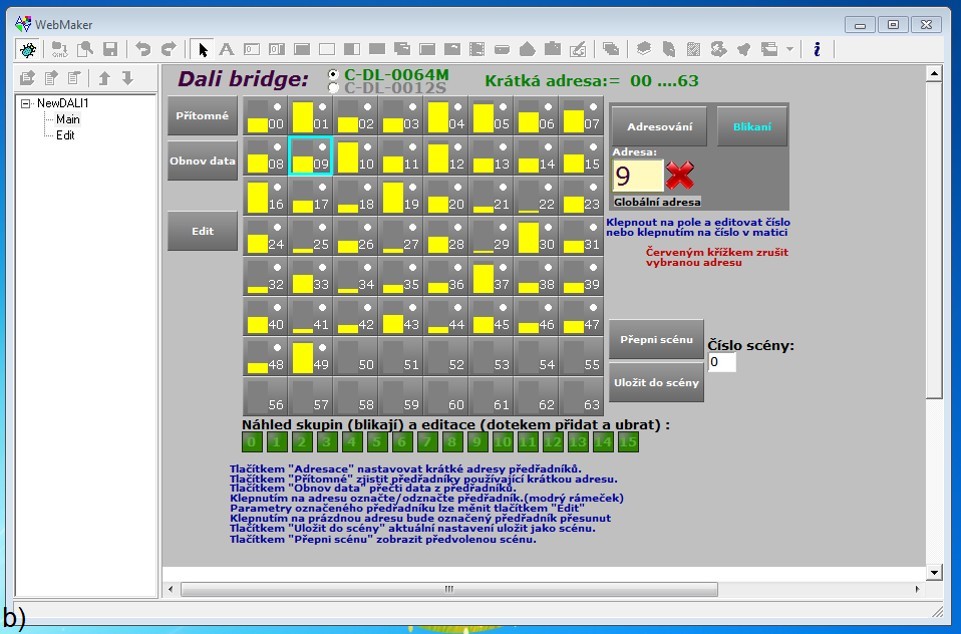Select ballast address 09 in the matrix
Screen dimensions: 961x634
[x=311, y=156]
